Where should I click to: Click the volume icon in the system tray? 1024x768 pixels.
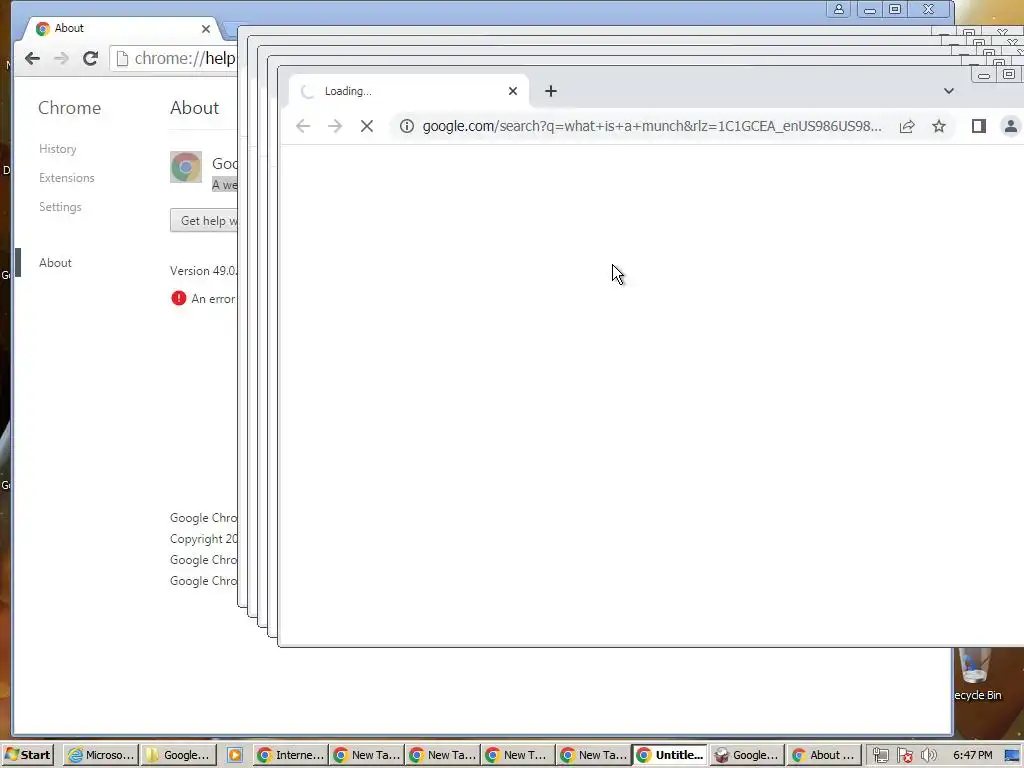click(x=928, y=756)
